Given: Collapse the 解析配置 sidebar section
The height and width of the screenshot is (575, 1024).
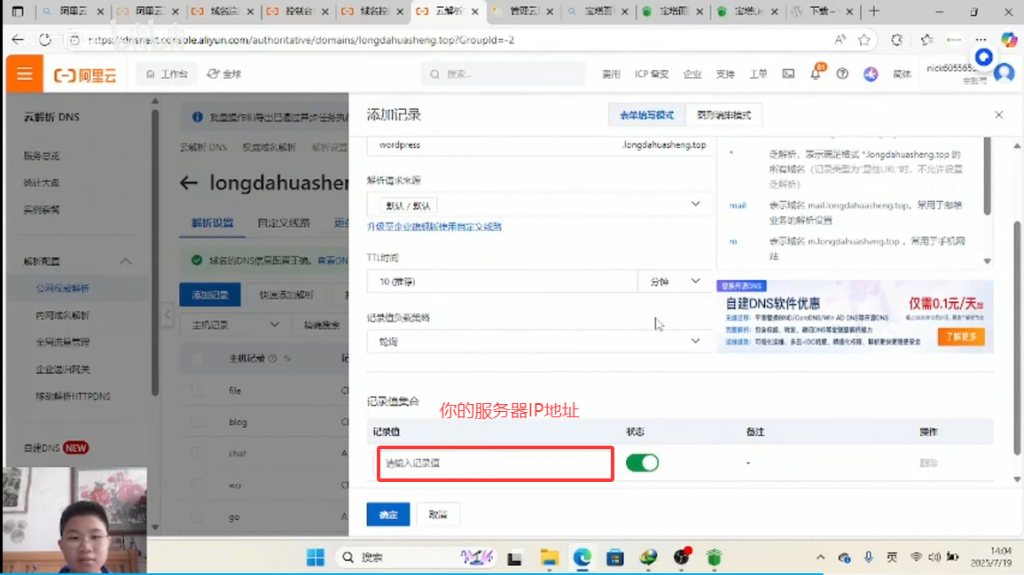Looking at the screenshot, I should pos(125,261).
